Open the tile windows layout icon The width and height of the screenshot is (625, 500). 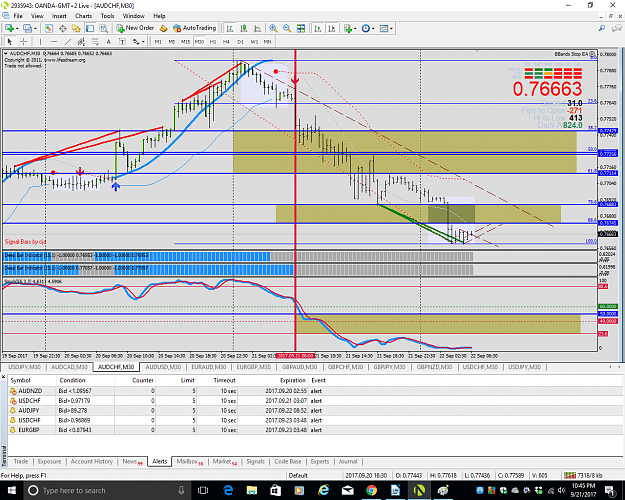pyautogui.click(x=301, y=28)
